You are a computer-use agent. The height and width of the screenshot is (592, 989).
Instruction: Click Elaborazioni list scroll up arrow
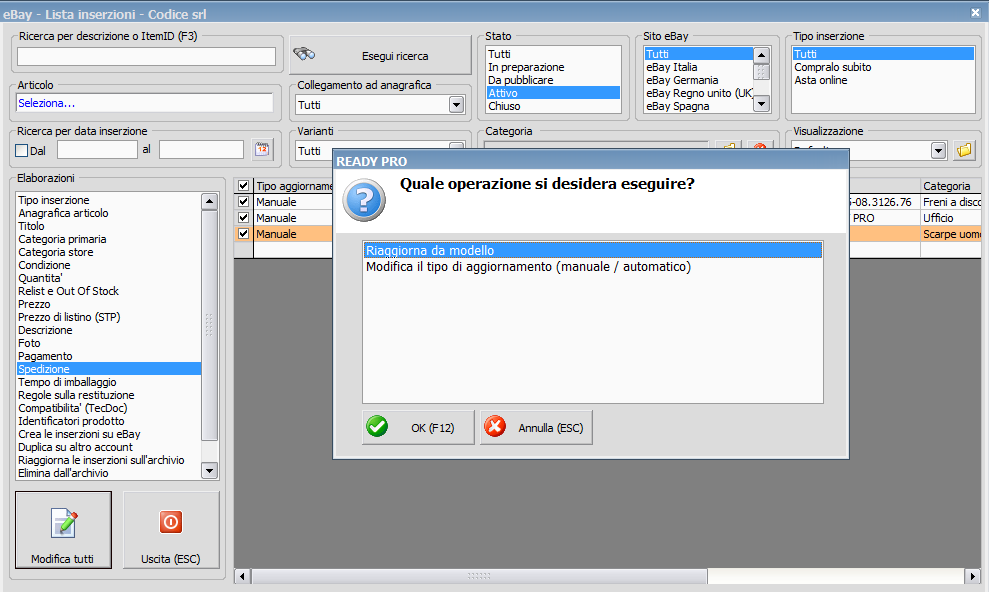[x=209, y=201]
